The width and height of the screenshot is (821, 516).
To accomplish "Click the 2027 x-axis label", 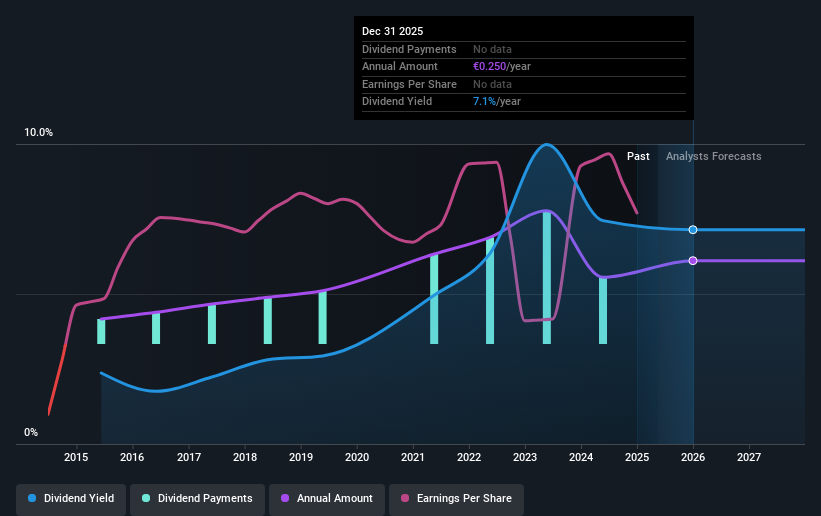I will [749, 457].
